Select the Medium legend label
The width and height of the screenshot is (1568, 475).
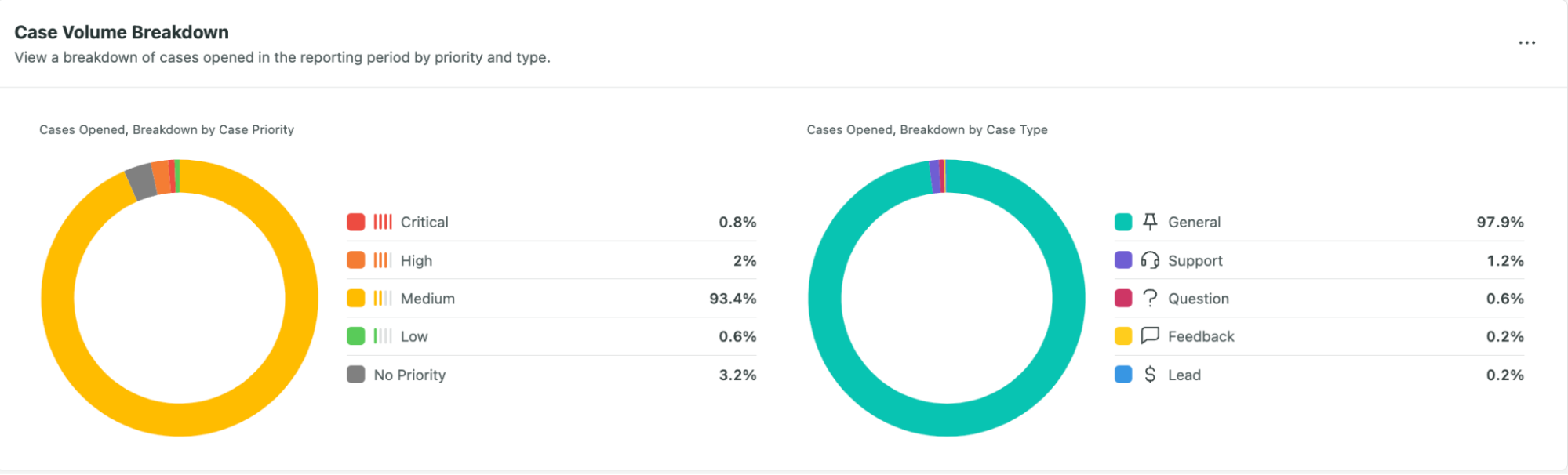pyautogui.click(x=427, y=299)
